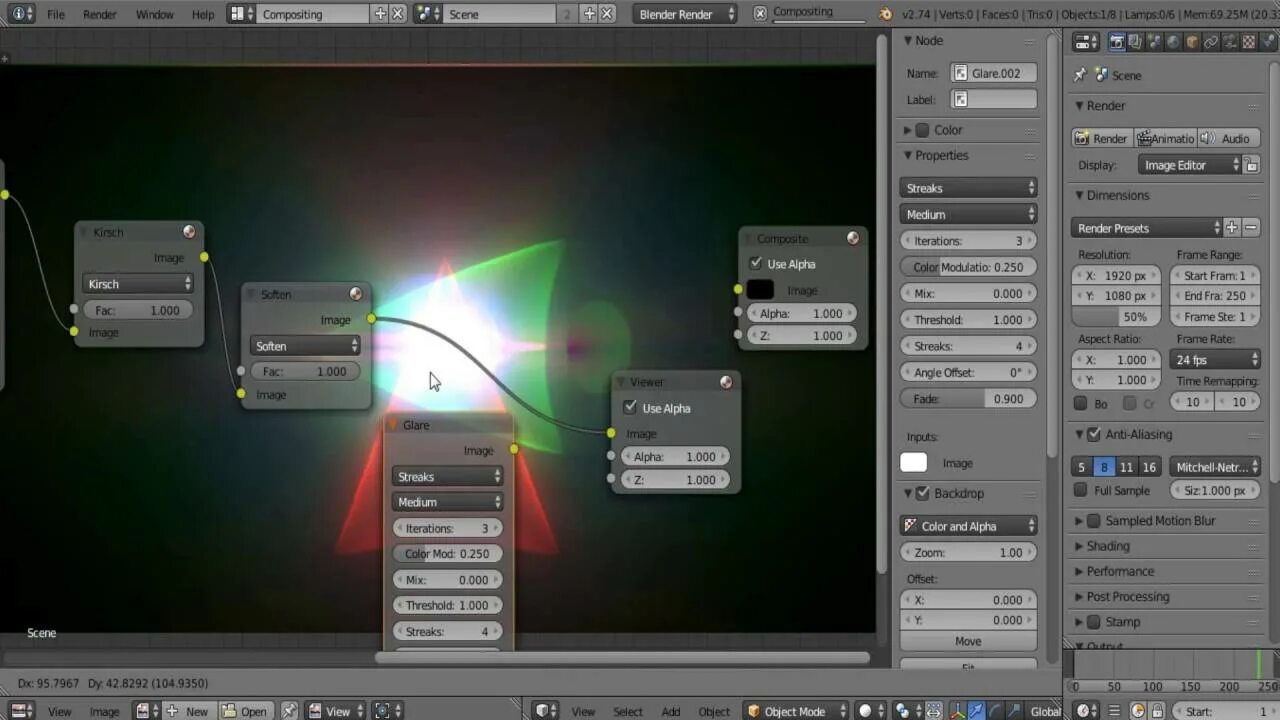Toggle Use Alpha on Composite node
The height and width of the screenshot is (720, 1280).
(756, 264)
